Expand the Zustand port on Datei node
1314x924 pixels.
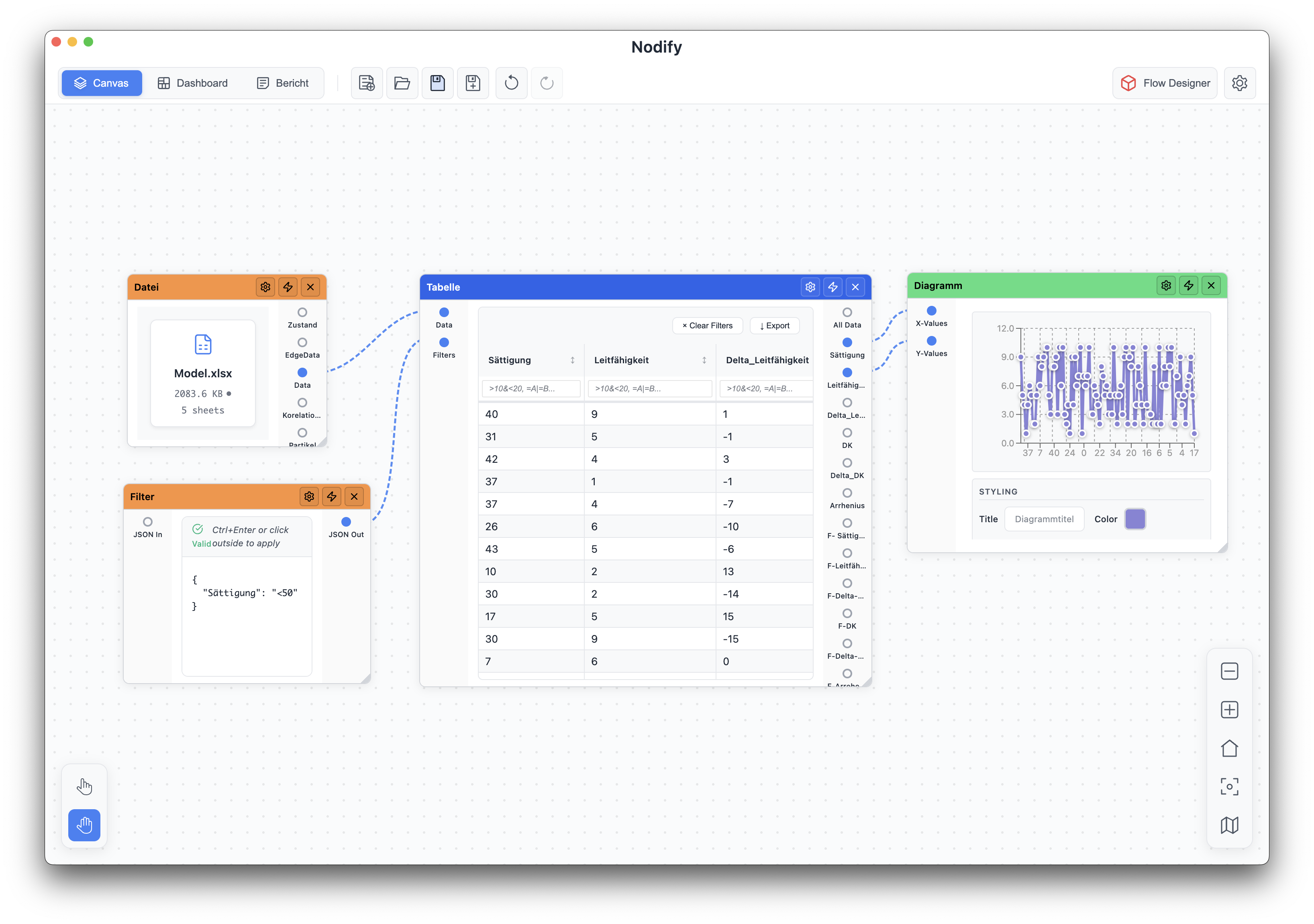[302, 312]
